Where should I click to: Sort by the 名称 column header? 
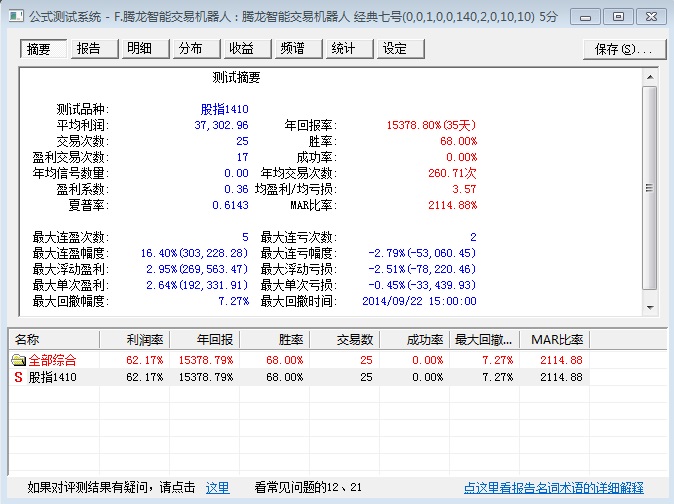(x=54, y=340)
